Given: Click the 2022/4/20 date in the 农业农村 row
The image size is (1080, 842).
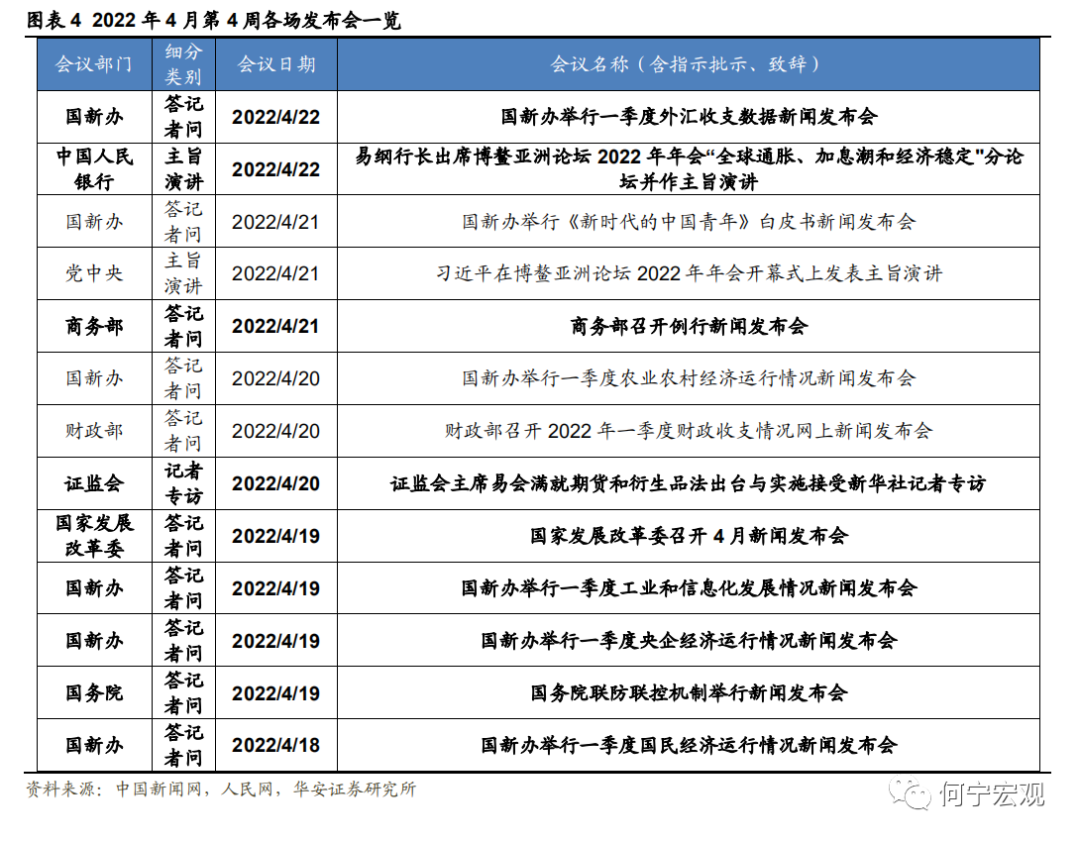Looking at the screenshot, I should point(276,378).
